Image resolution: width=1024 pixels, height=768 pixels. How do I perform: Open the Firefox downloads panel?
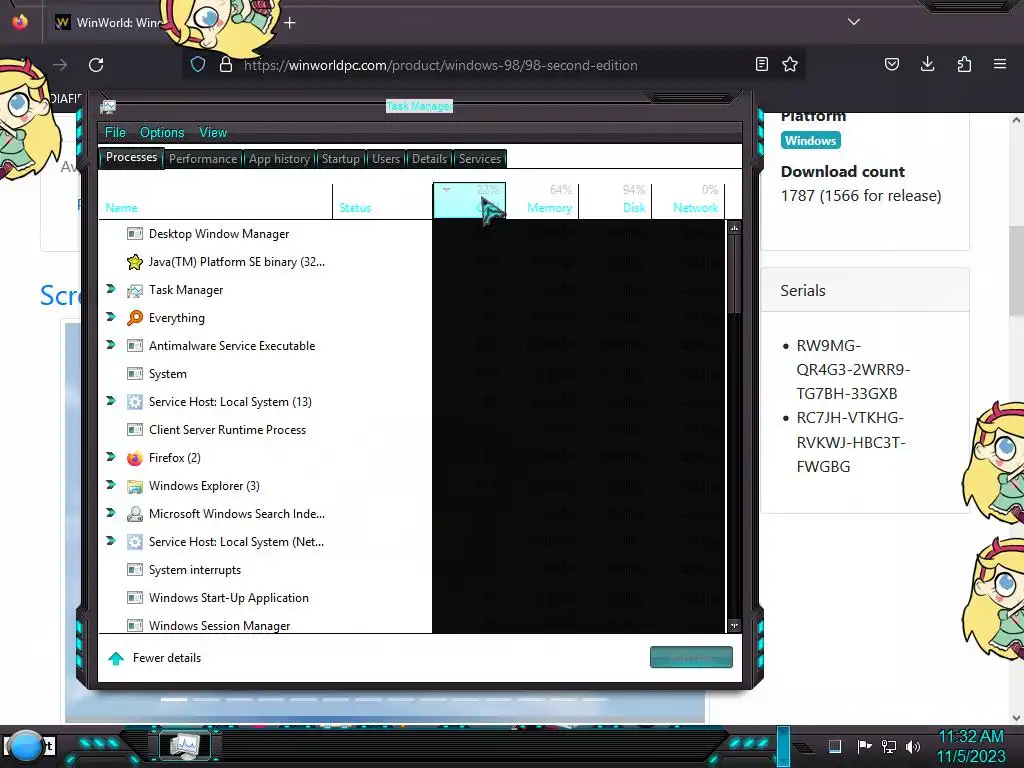927,65
